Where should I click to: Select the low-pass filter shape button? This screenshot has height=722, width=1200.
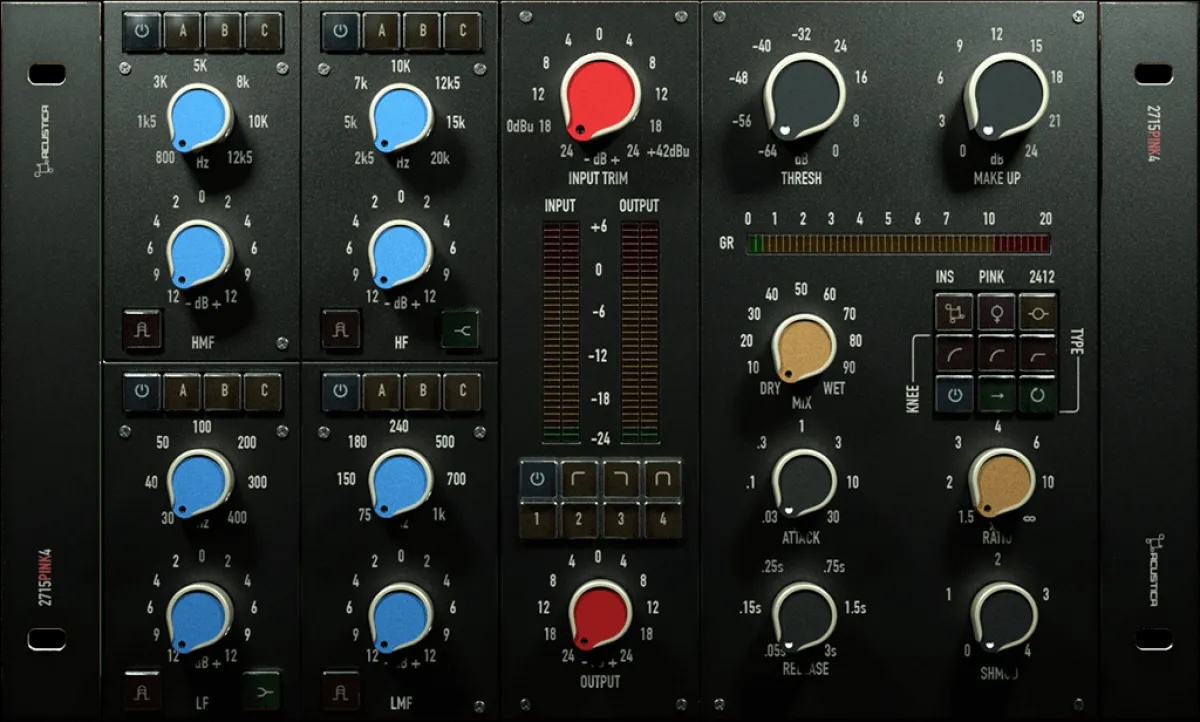[x=620, y=479]
